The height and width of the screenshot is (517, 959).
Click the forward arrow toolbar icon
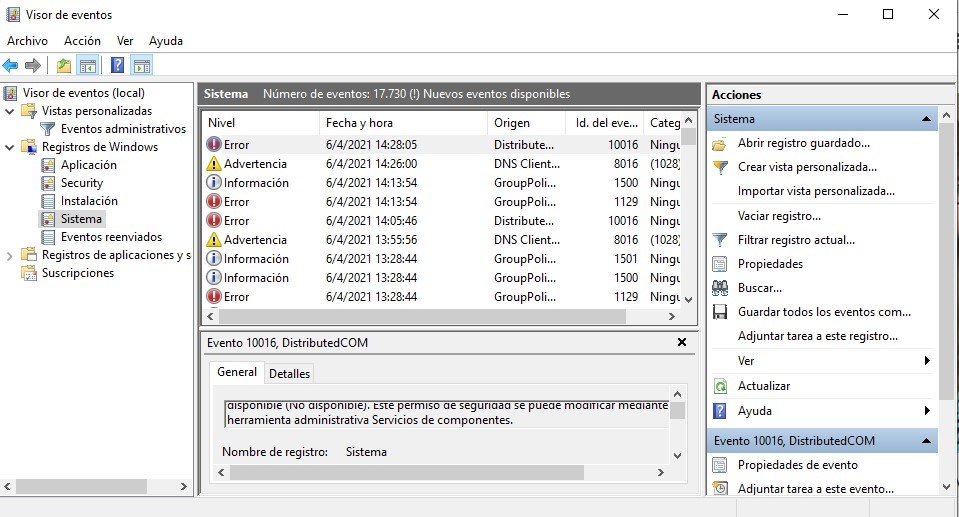33,66
